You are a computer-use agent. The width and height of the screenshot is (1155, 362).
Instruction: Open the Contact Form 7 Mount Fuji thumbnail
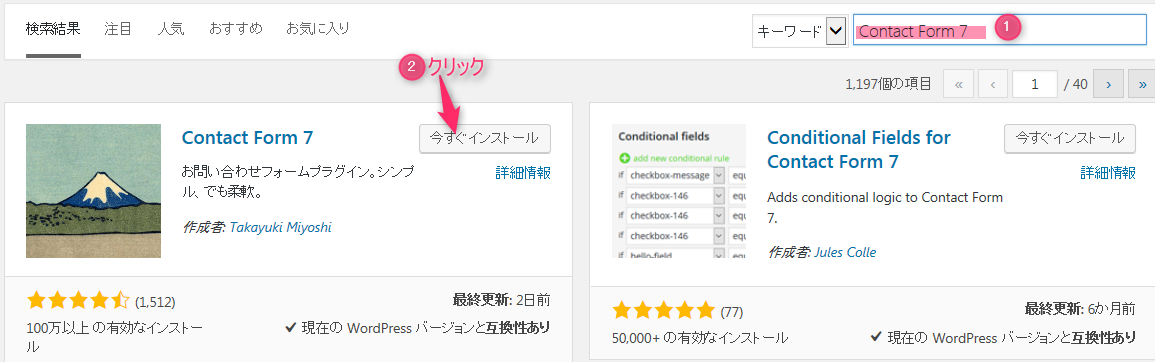94,191
